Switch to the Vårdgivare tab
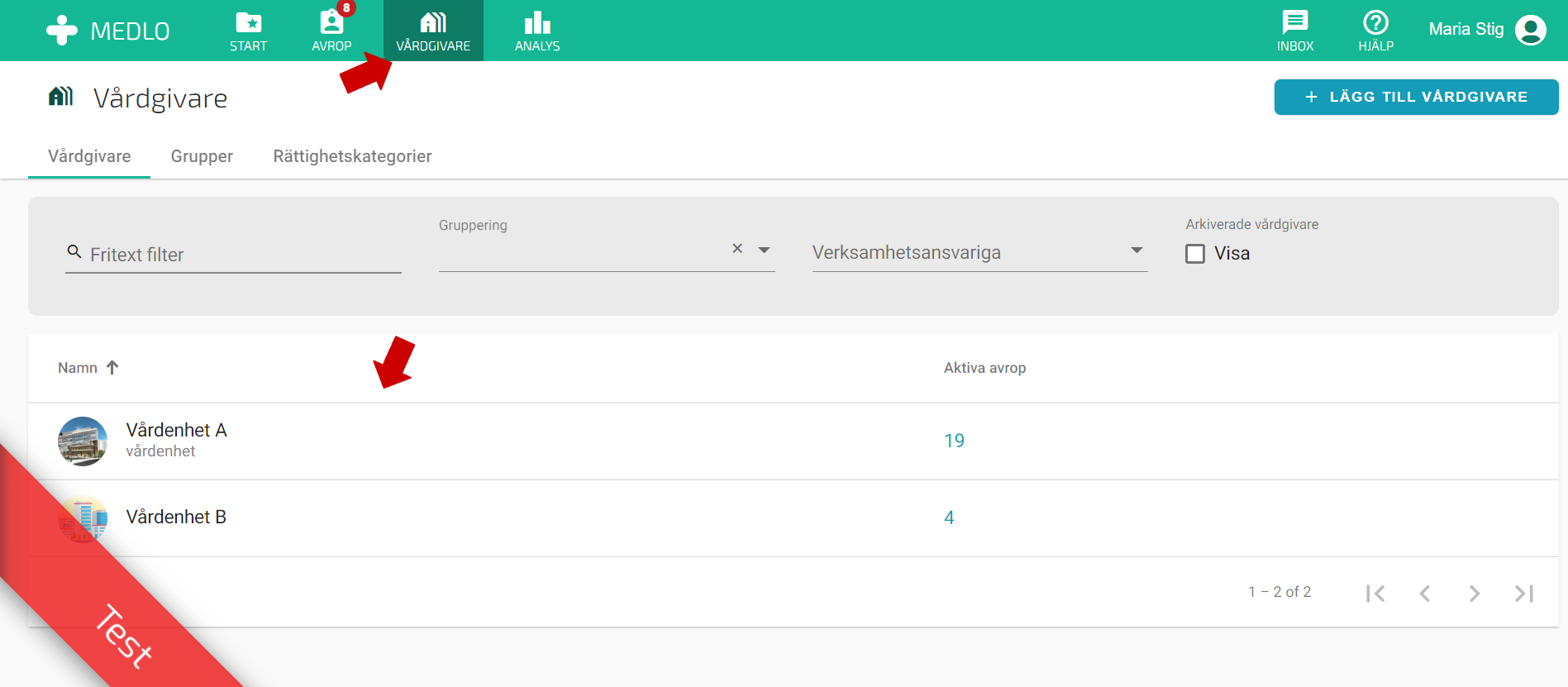 coord(89,156)
